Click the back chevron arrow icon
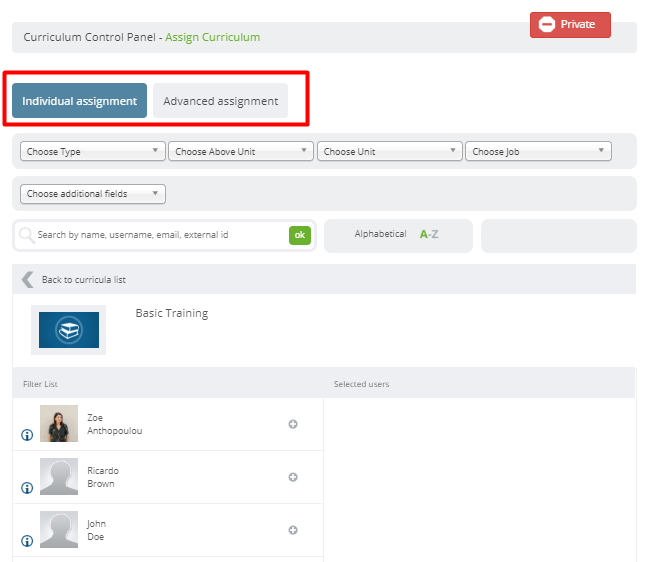 28,279
